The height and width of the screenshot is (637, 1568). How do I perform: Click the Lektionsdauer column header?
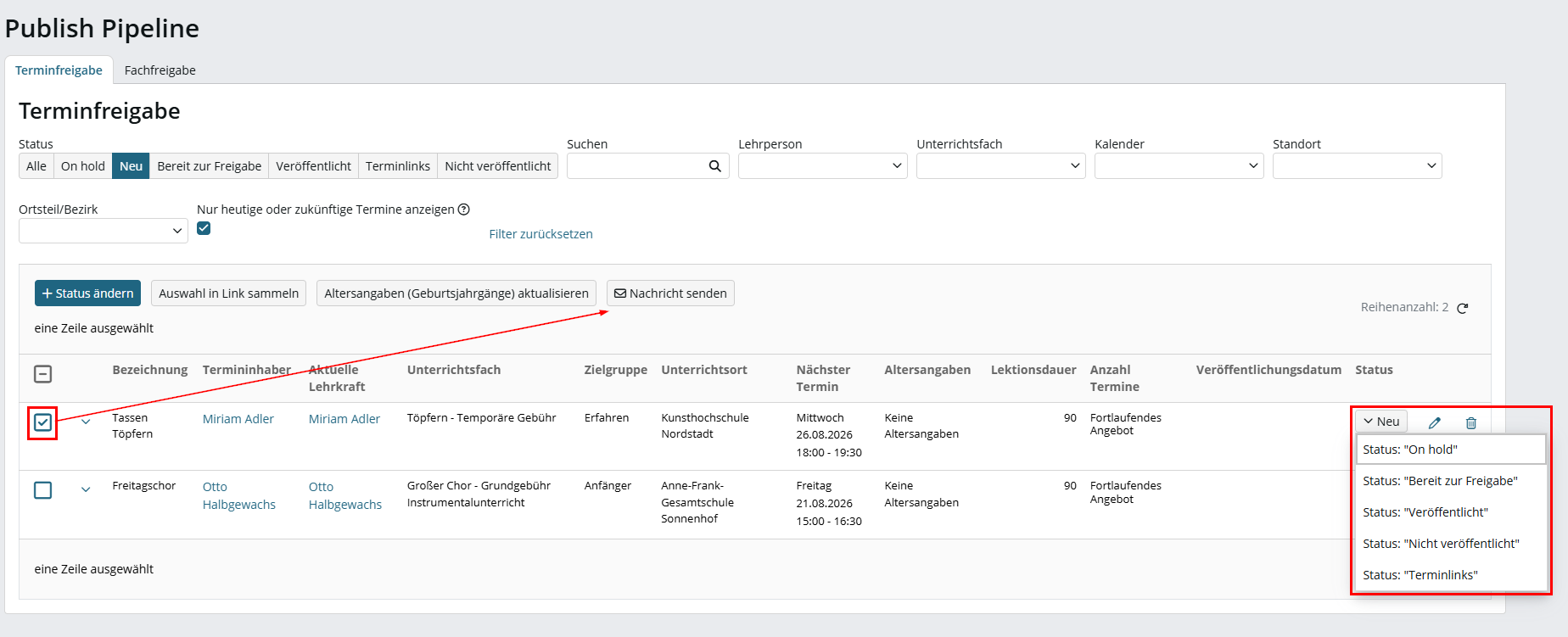[x=1033, y=370]
